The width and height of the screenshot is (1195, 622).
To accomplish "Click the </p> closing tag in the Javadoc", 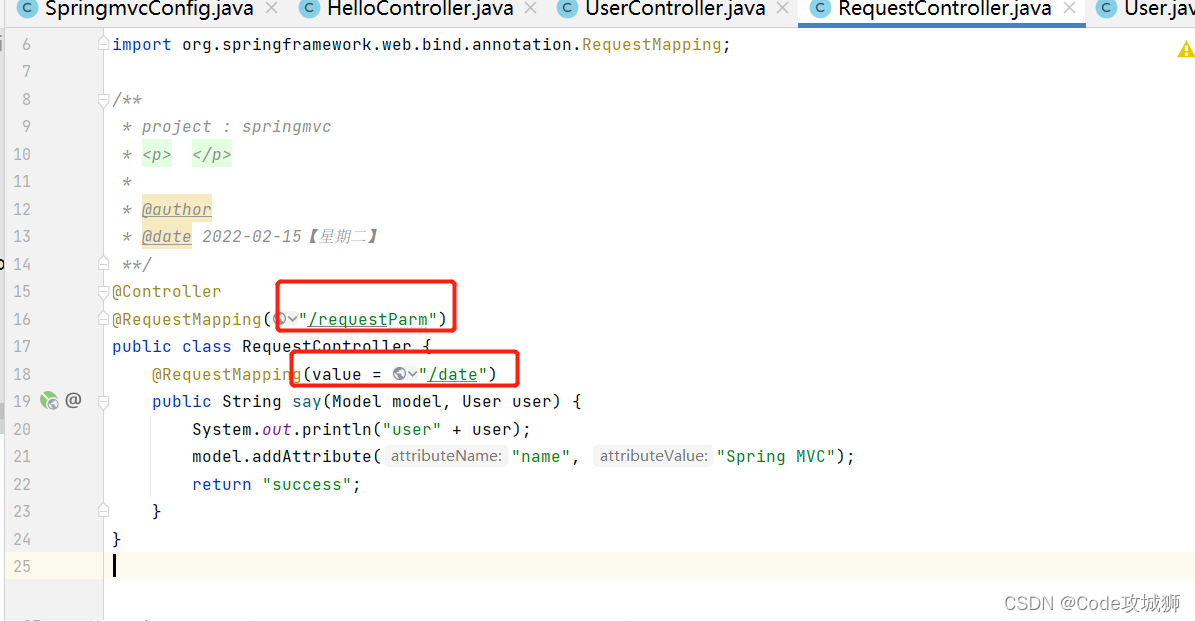I will click(x=212, y=155).
